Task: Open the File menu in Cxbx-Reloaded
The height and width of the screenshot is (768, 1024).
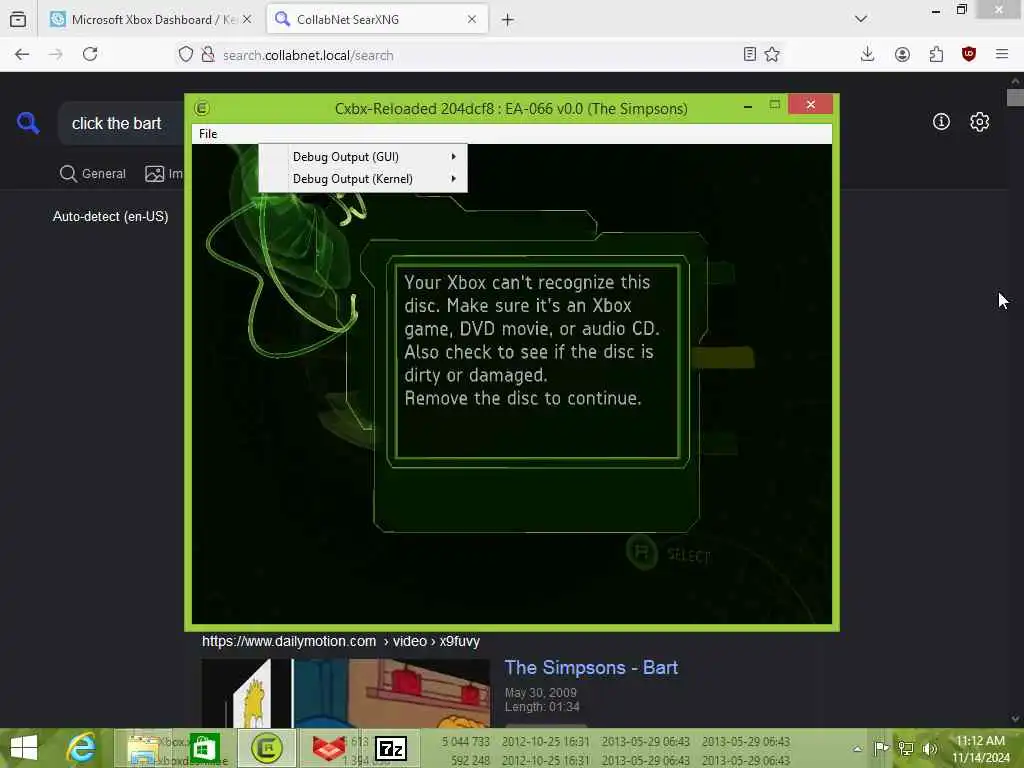Action: 208,134
